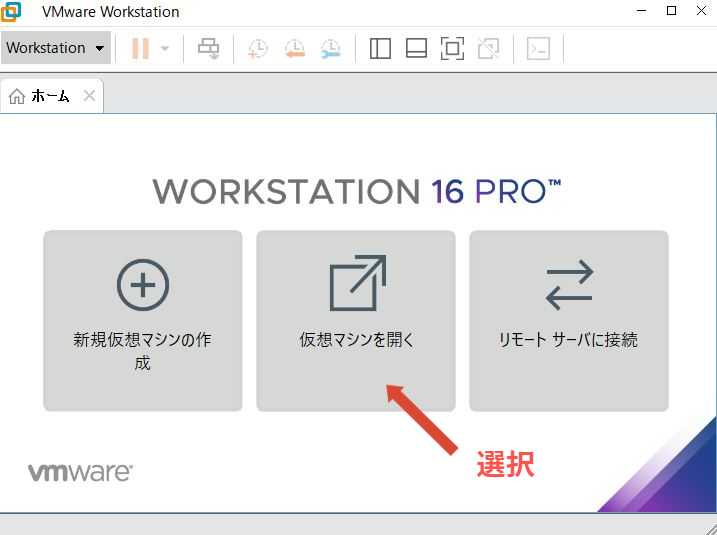
Task: Open the console view terminal icon
Action: point(538,48)
